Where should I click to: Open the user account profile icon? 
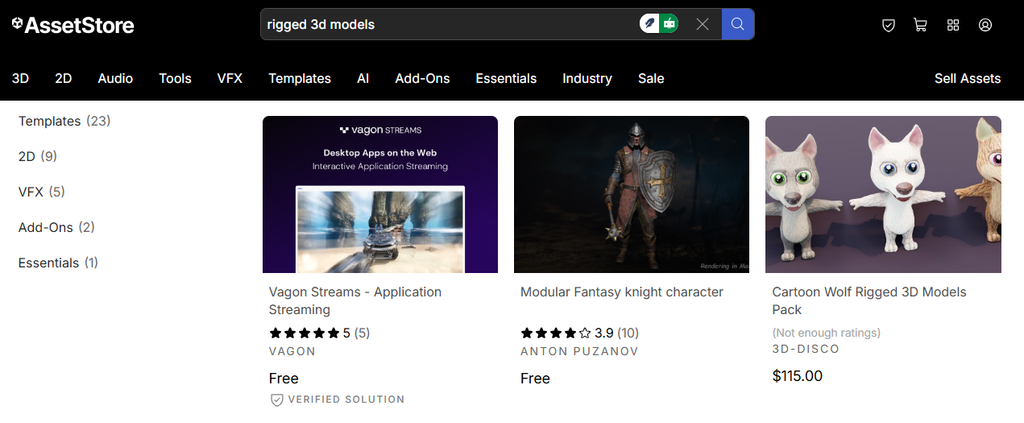pos(985,25)
